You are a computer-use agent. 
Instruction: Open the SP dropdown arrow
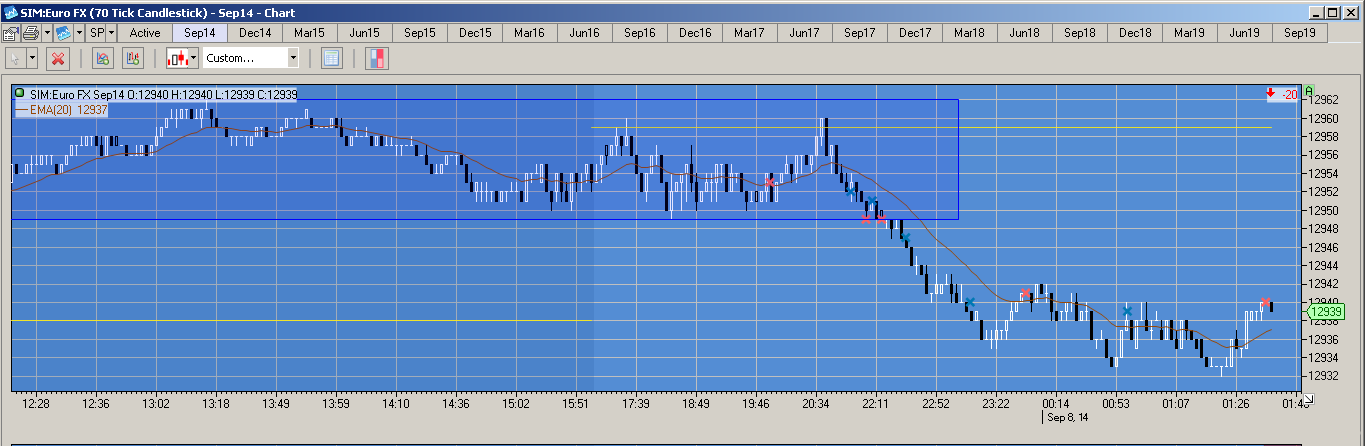(x=111, y=33)
